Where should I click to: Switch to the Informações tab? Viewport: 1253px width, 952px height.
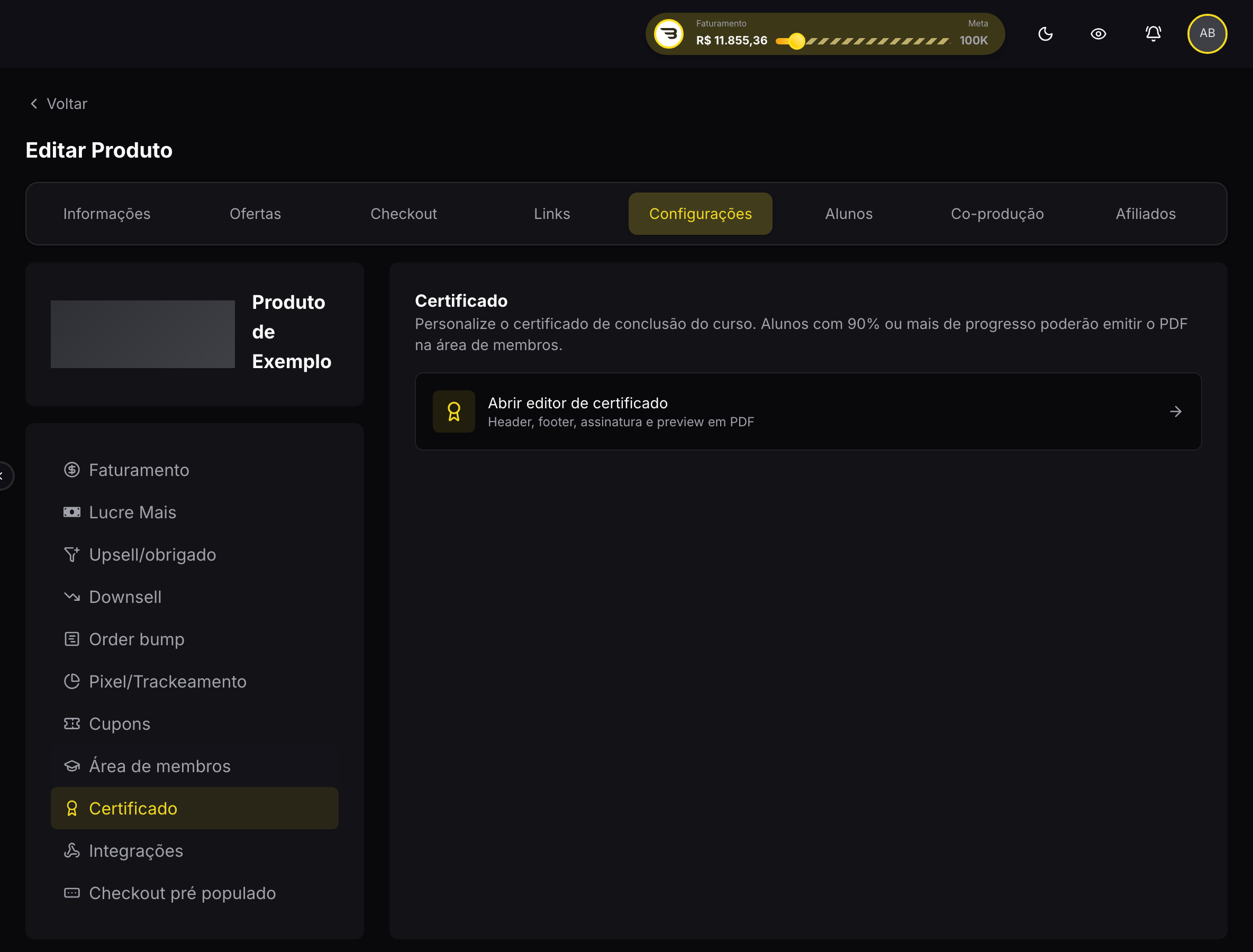[x=106, y=214]
